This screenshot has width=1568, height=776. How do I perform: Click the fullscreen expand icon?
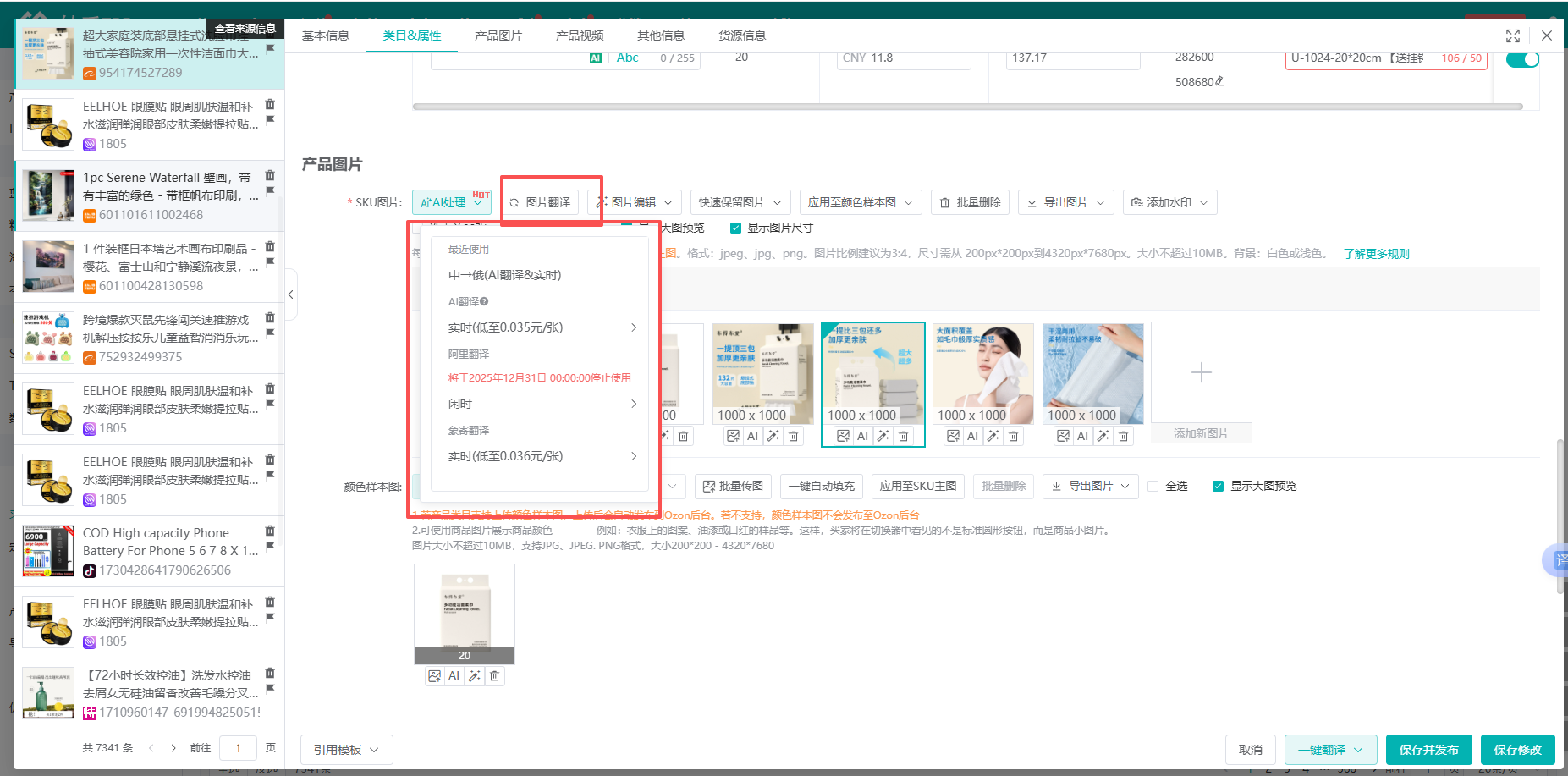point(1513,36)
